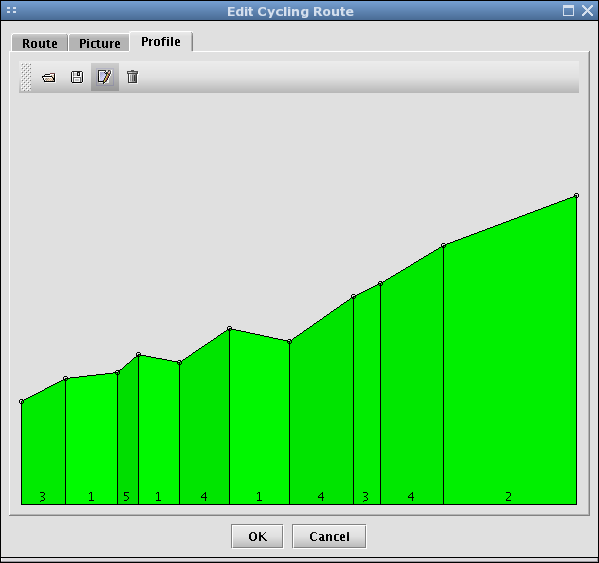Click the trash delete icon
This screenshot has height=563, width=599.
coord(133,77)
